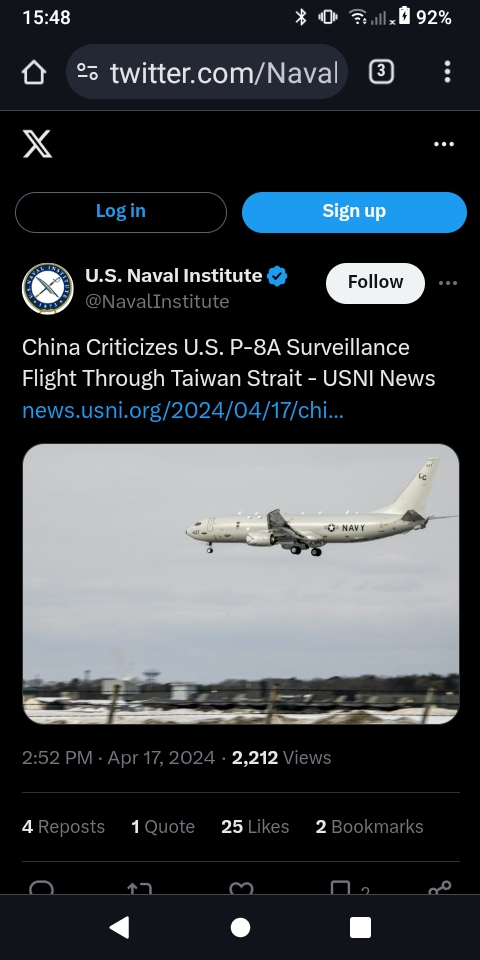View site information icon in address bar
Screen dimensions: 480x960
[88, 72]
